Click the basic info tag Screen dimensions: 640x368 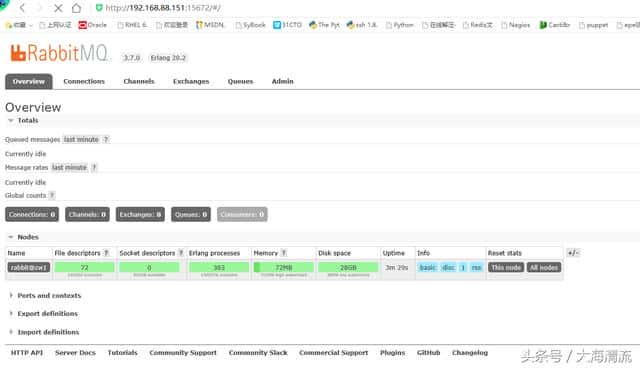pos(427,268)
